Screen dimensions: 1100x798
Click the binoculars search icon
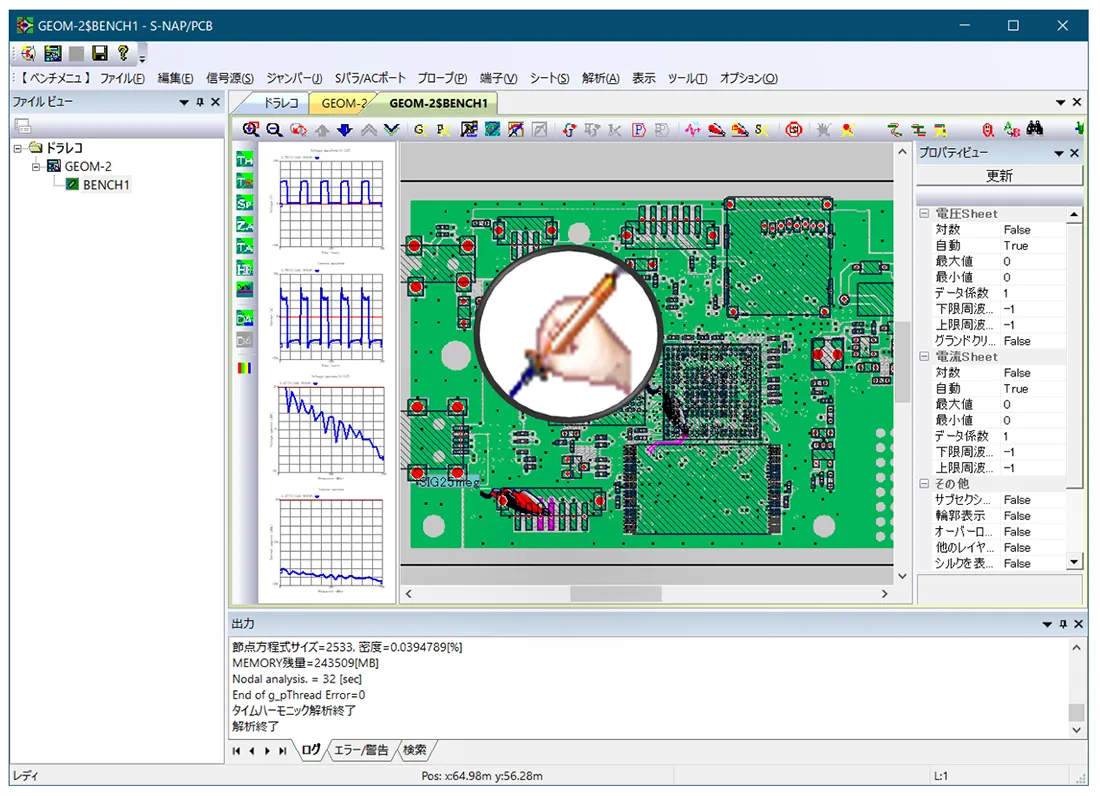point(1035,129)
